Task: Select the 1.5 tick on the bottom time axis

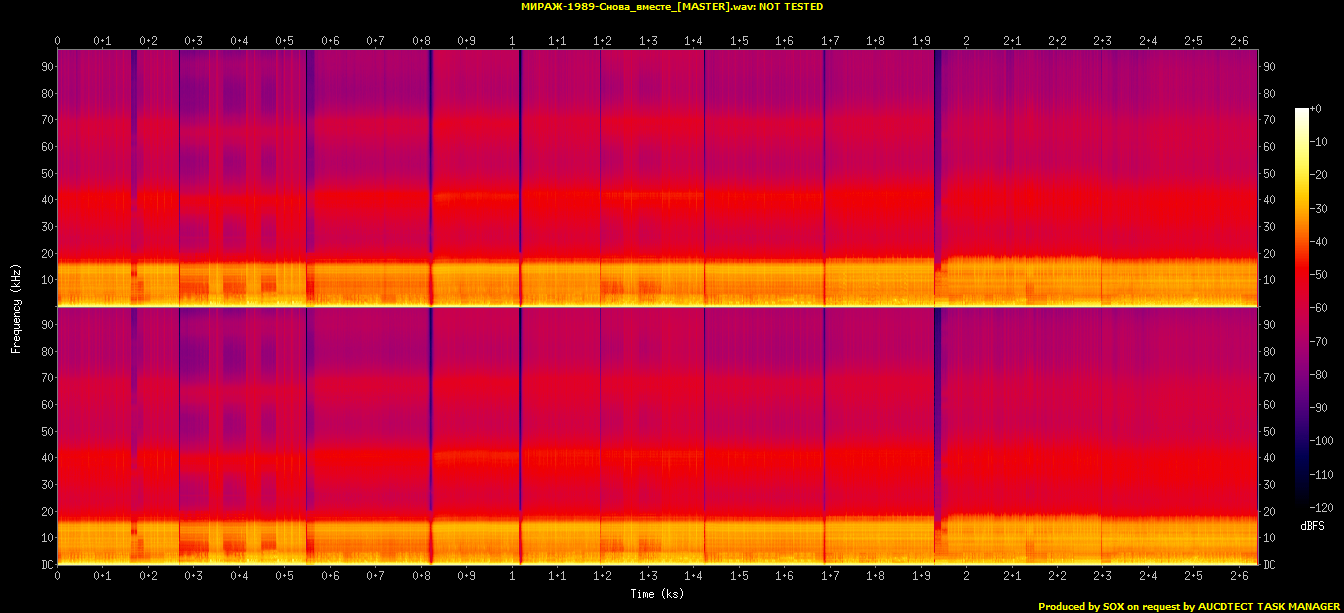Action: 740,577
